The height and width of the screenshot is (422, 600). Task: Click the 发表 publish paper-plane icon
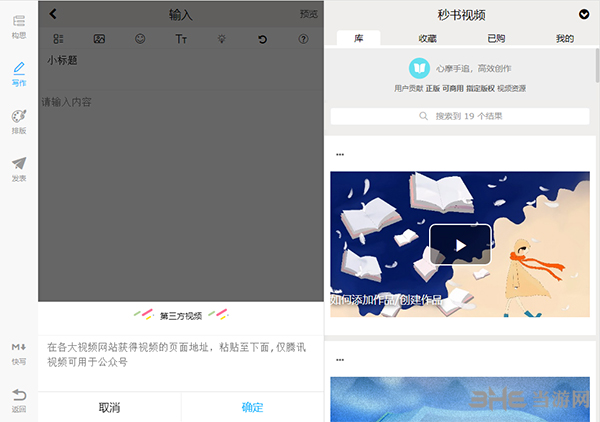click(18, 167)
